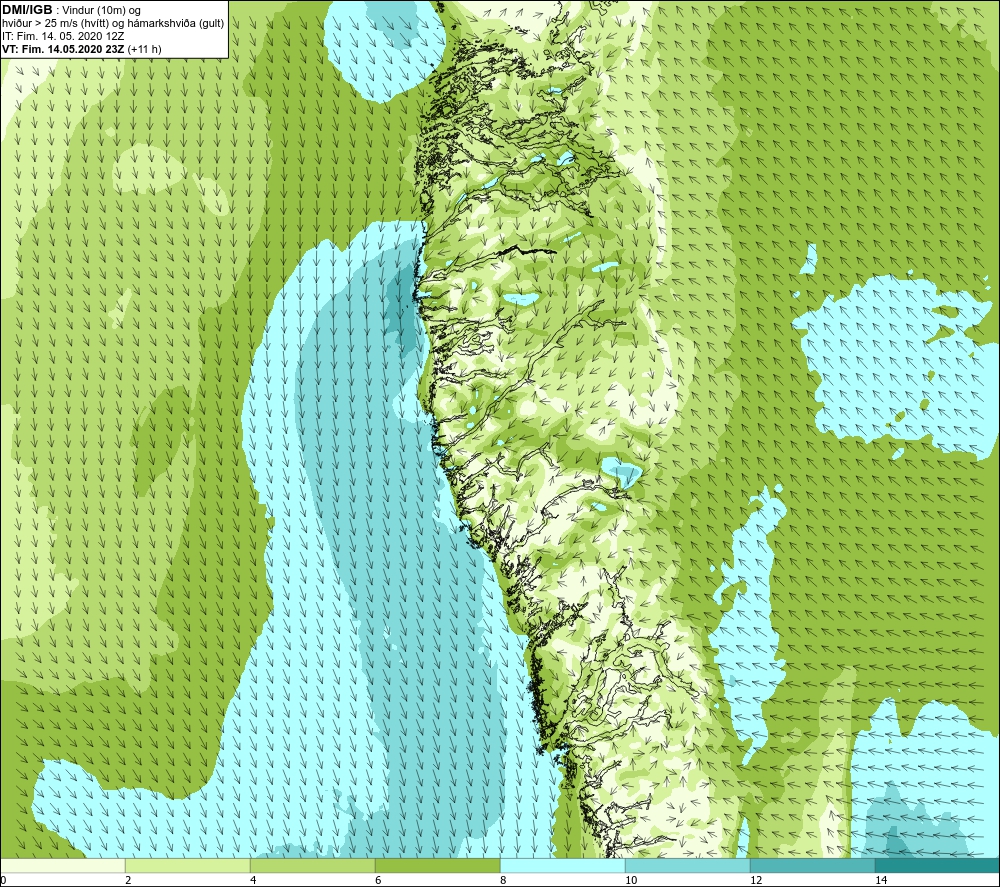Image resolution: width=1000 pixels, height=887 pixels.
Task: Click the '12' label on the color scale
Action: pos(756,880)
